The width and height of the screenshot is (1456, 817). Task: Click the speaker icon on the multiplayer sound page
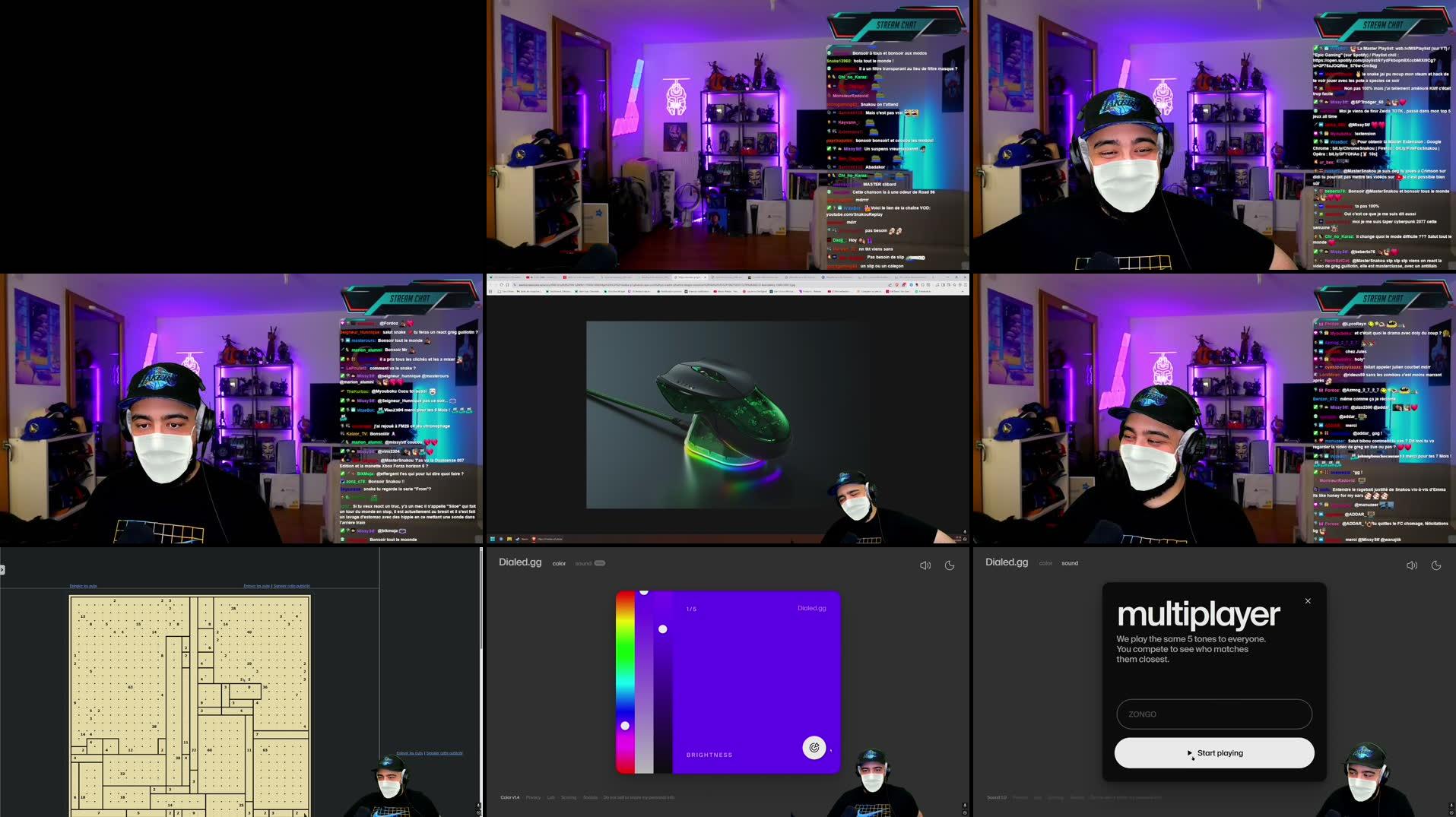click(x=1413, y=565)
